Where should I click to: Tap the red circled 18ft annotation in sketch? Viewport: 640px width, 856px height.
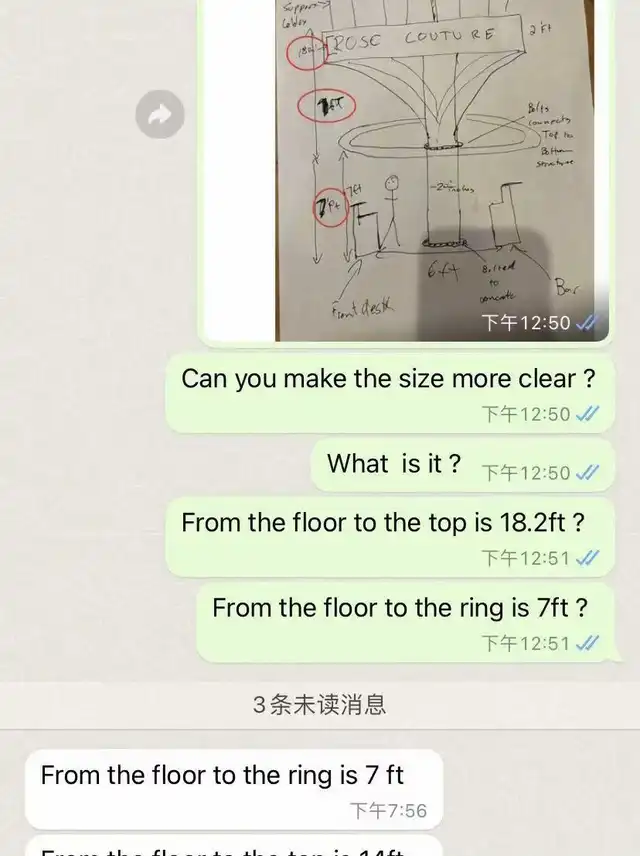pyautogui.click(x=307, y=52)
